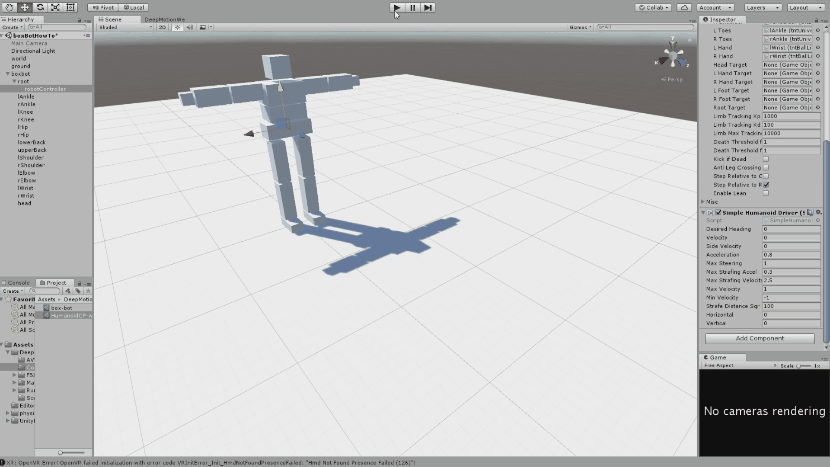Disable Simple Humanoid Driver component checkbox
Viewport: 830px width, 467px height.
pos(718,212)
